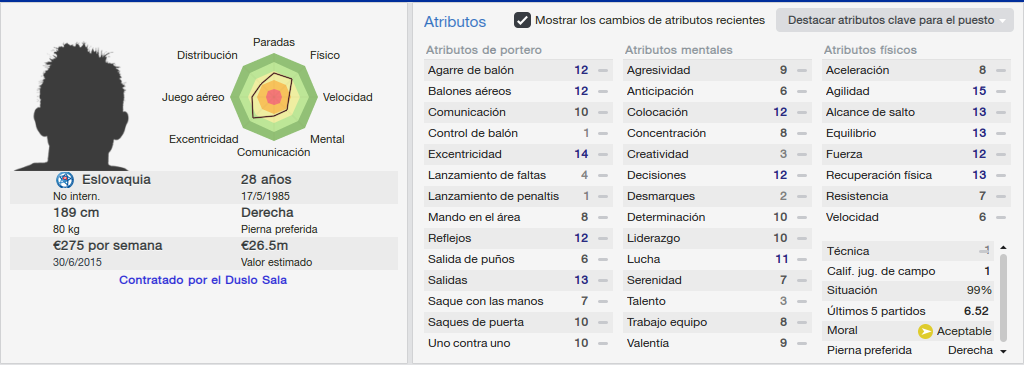
Task: Open Destacar atributos clave para el puesto dropdown
Action: pos(895,20)
